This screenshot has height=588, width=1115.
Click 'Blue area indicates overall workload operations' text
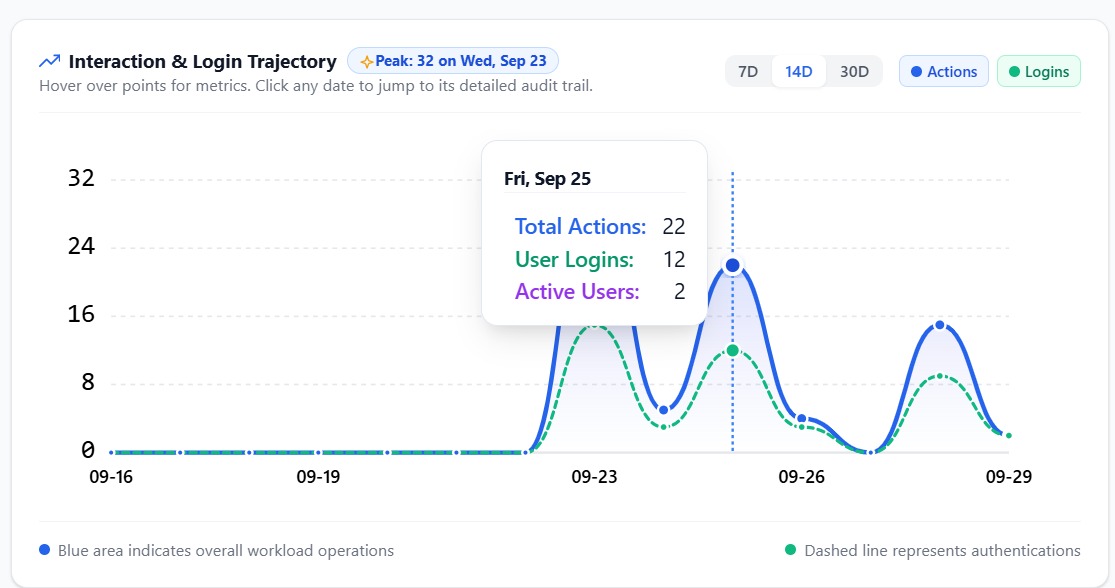coord(225,550)
